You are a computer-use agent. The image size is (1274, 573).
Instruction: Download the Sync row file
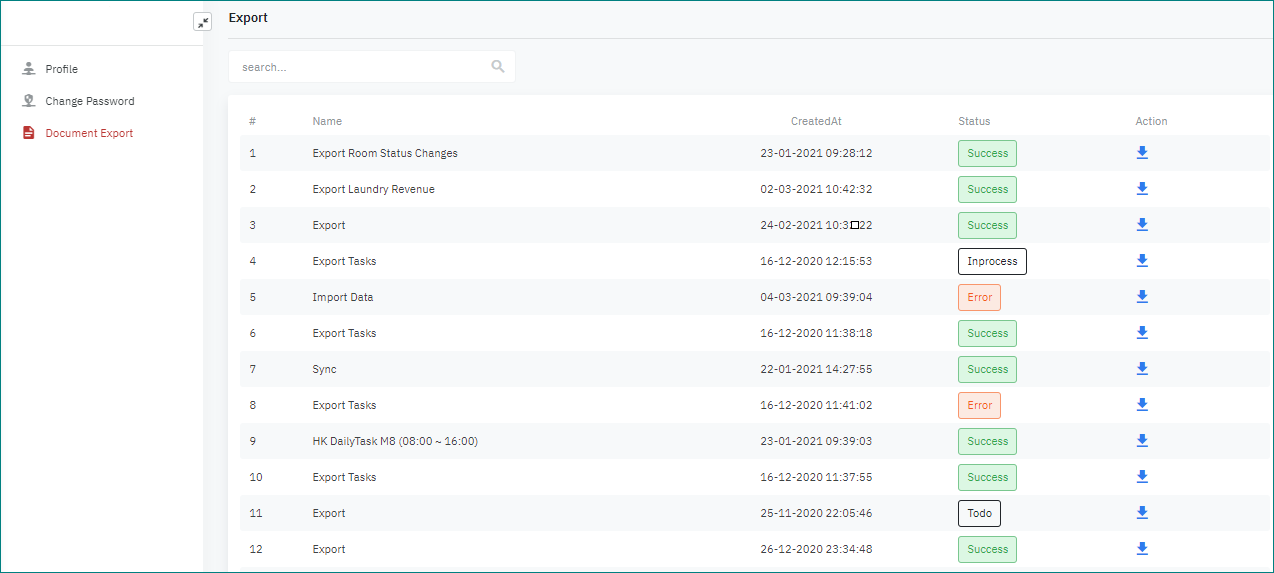1142,369
